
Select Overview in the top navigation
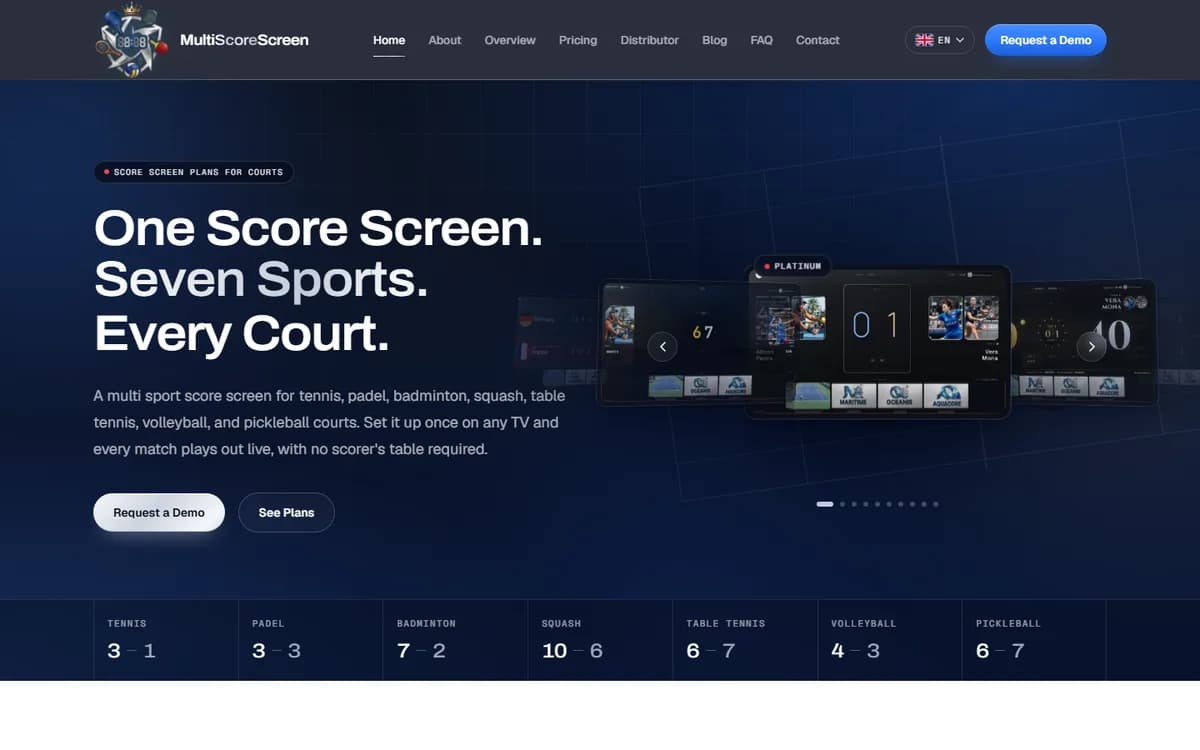tap(510, 40)
